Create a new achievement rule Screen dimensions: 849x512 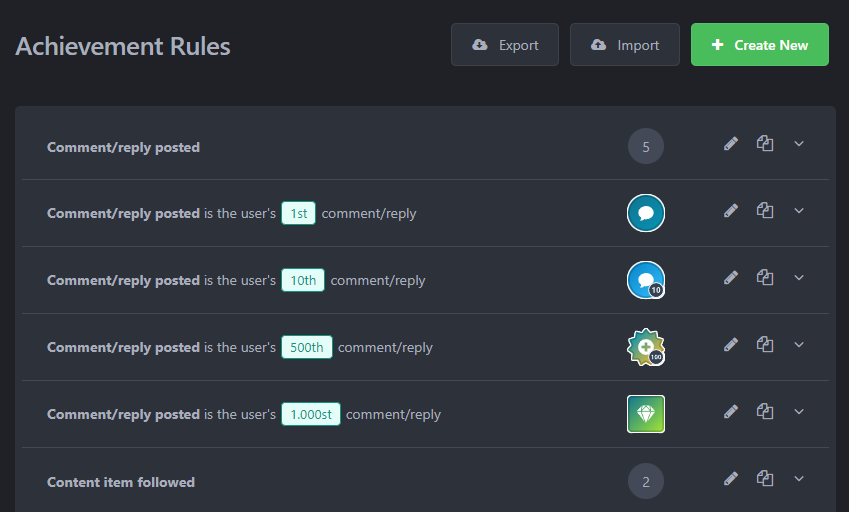pyautogui.click(x=760, y=45)
